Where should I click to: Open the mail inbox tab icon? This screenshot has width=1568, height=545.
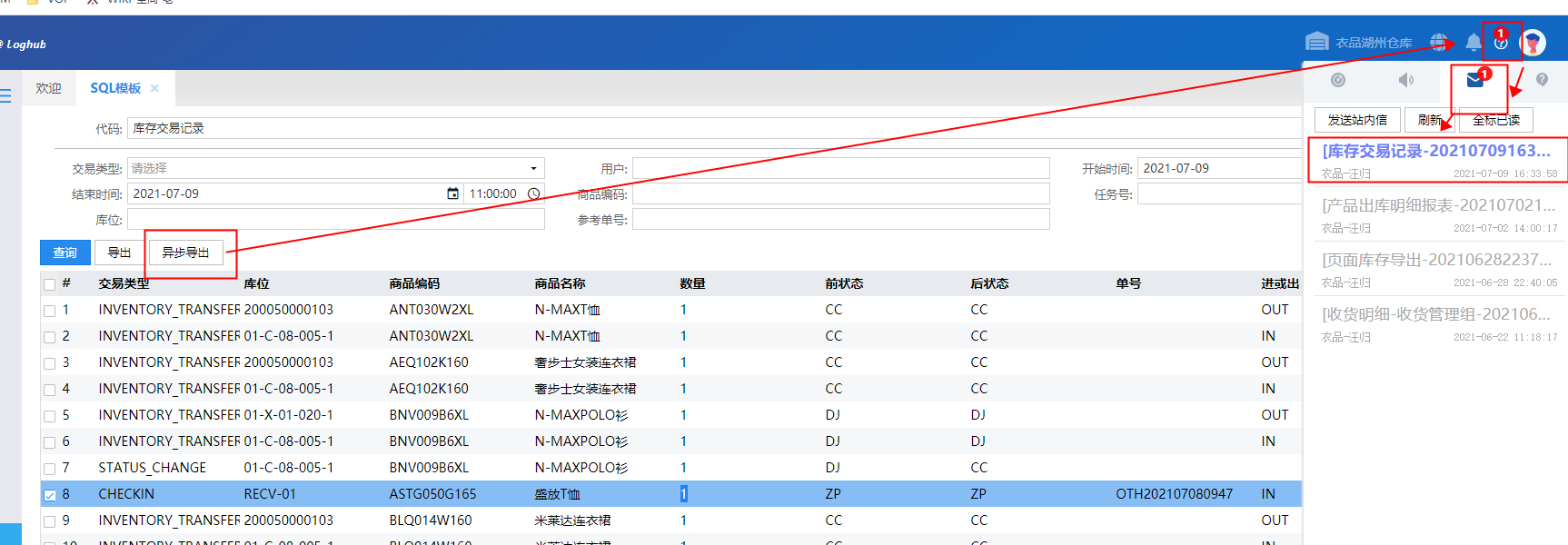point(1475,81)
